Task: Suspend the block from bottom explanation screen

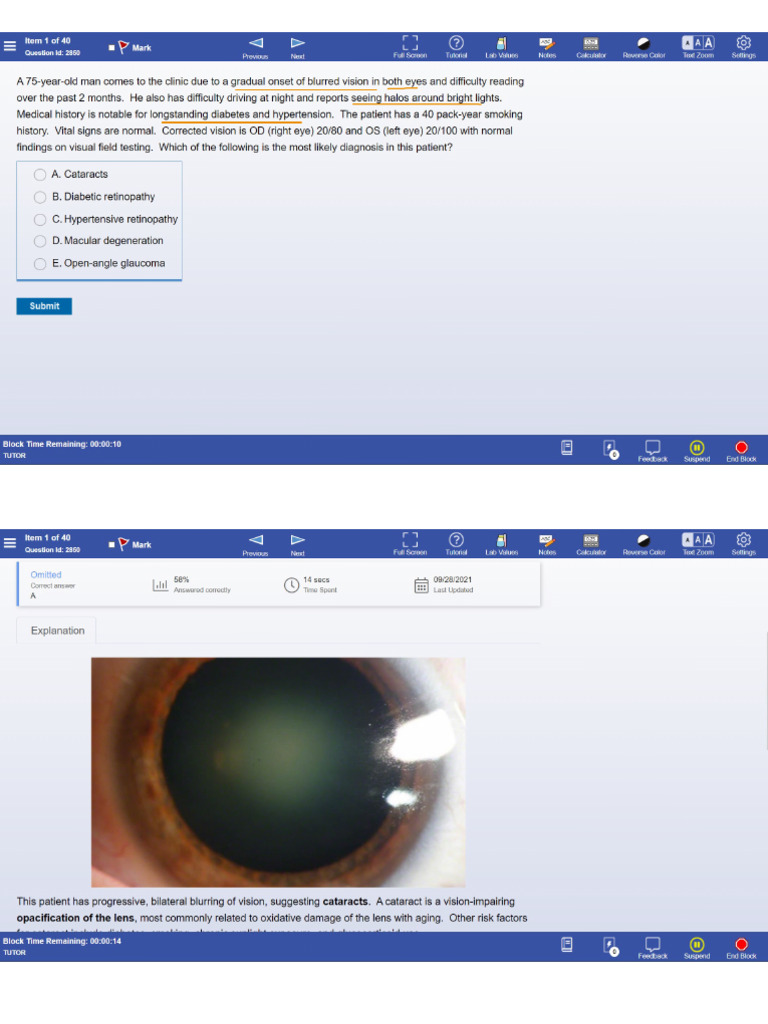Action: (x=697, y=948)
